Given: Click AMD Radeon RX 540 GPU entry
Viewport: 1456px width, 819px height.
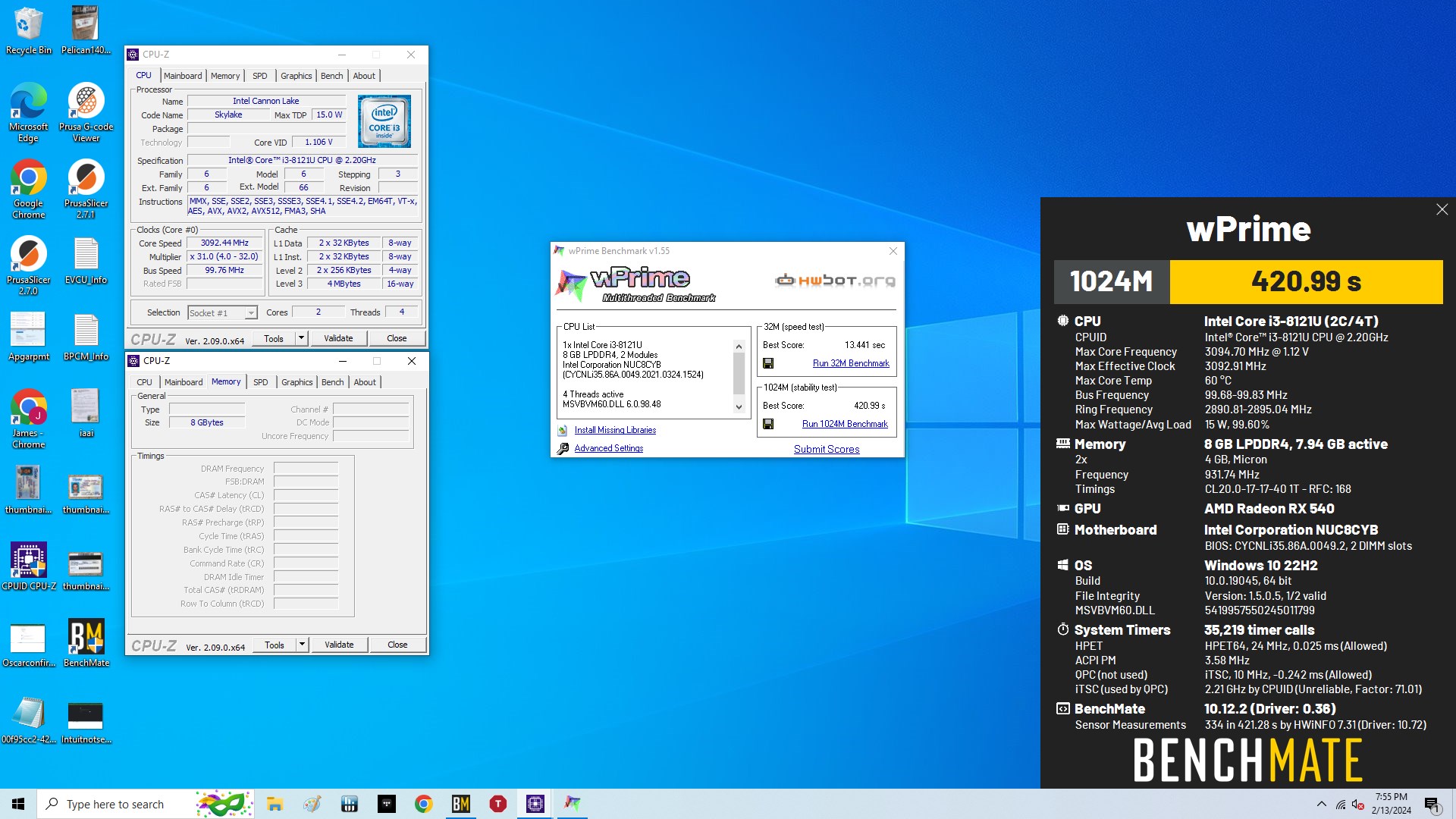Looking at the screenshot, I should point(1269,509).
